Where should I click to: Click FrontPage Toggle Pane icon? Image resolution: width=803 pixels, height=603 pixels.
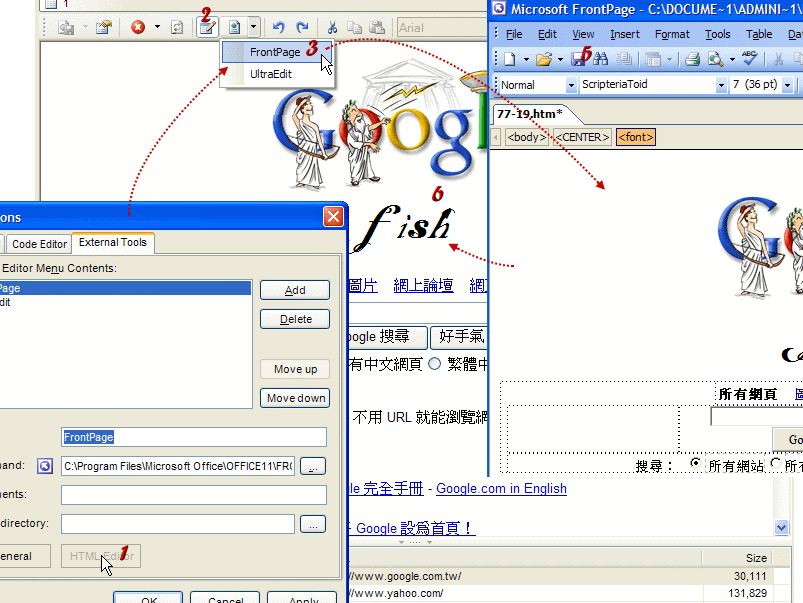tap(653, 59)
